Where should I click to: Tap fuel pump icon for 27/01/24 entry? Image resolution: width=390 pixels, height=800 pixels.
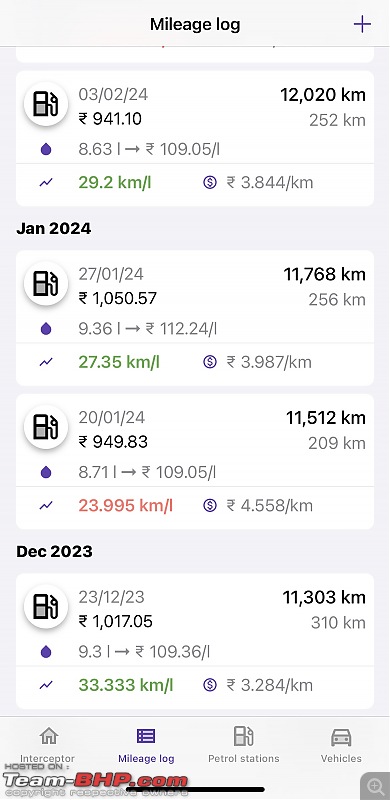pos(46,283)
